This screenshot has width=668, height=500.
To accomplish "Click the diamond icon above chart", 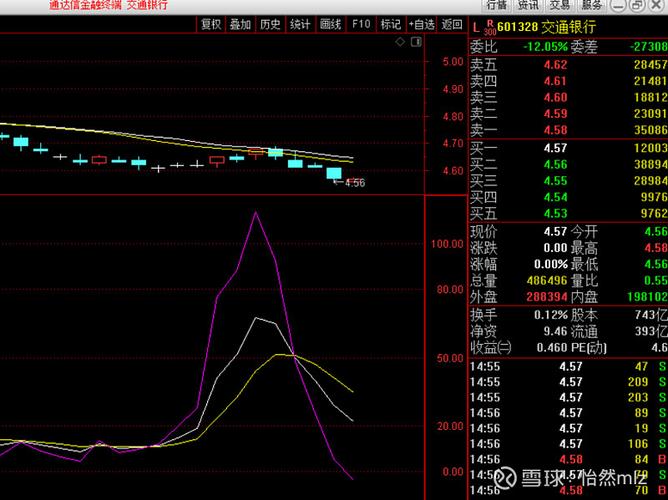I will click(400, 42).
